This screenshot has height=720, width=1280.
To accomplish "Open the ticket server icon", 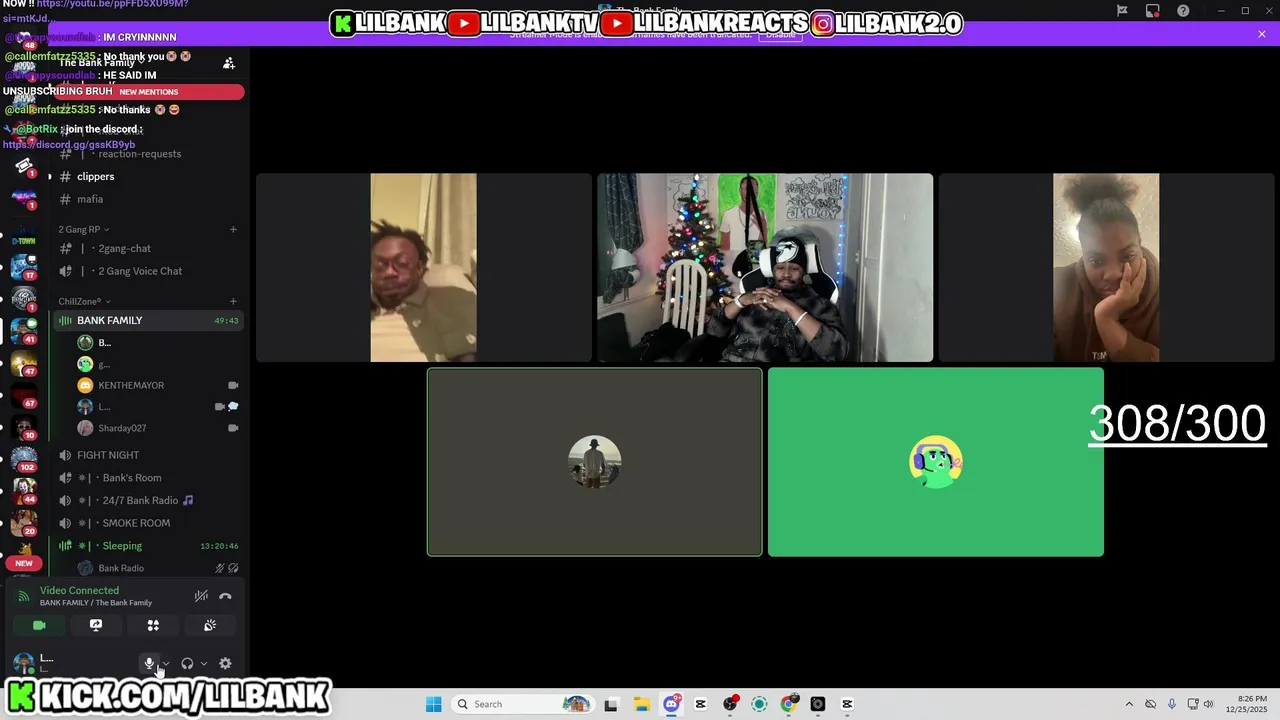I will pos(24,165).
